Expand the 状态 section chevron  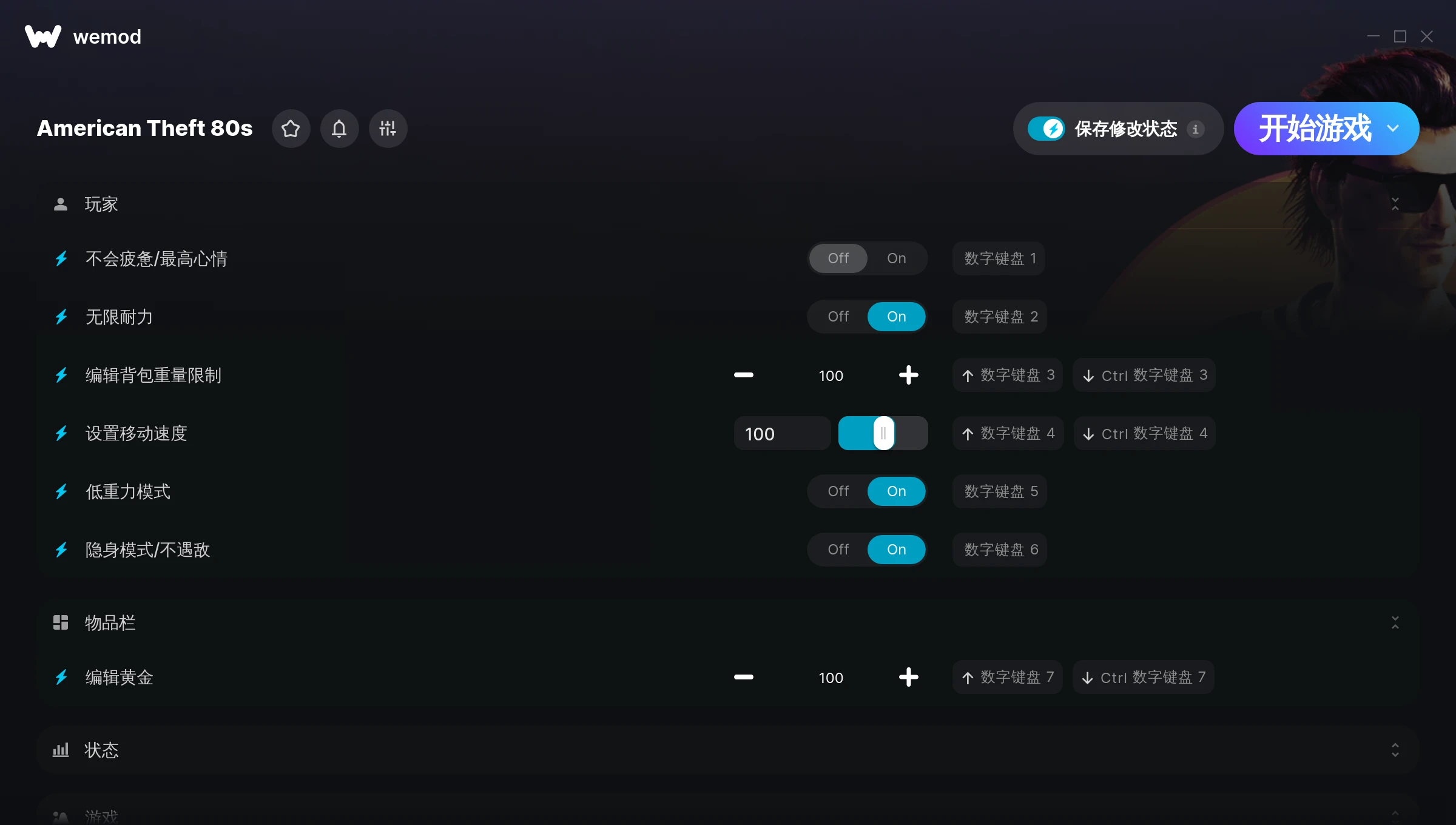click(1395, 750)
